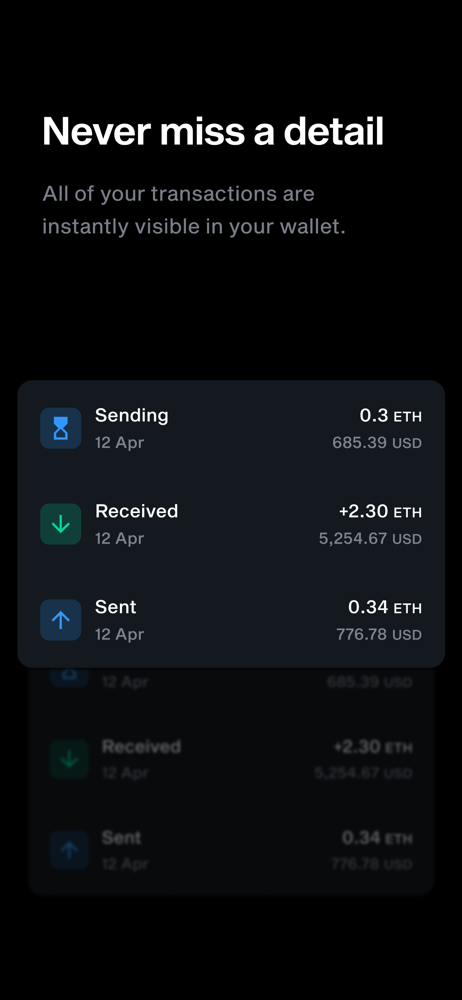Screen dimensions: 462x1000
Task: Tap the Never miss a detail heading
Action: click(x=213, y=131)
